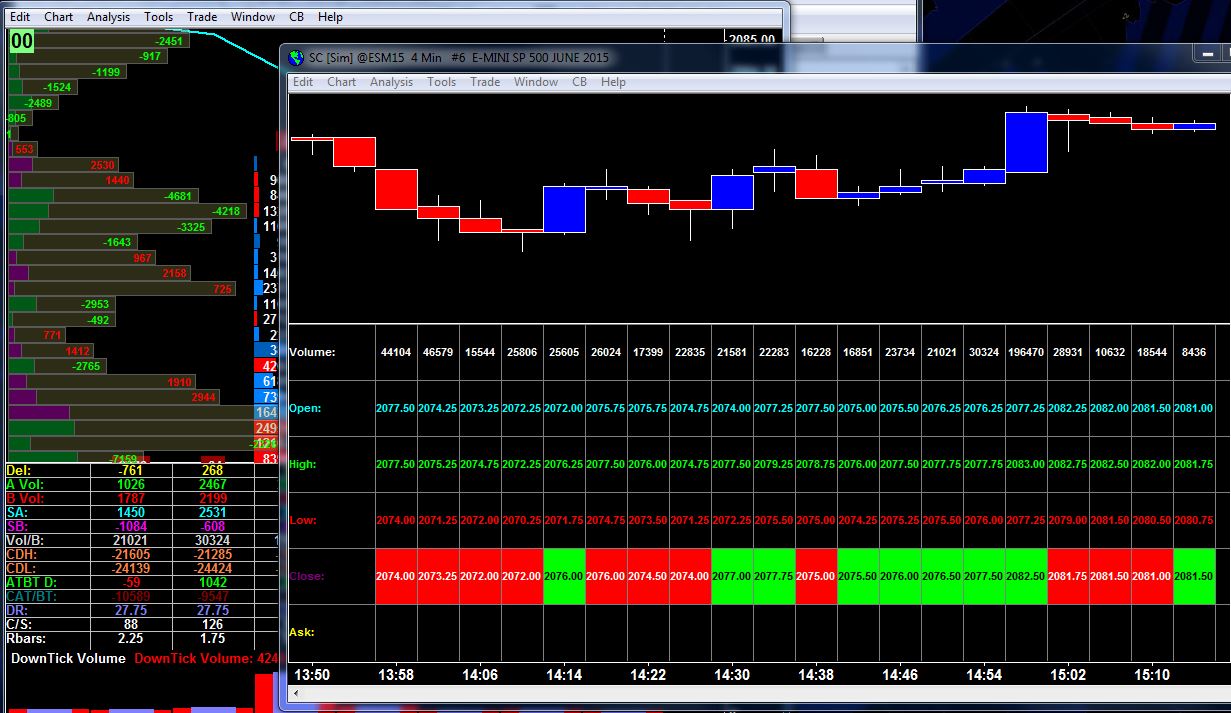Click the white DownTick Volume label
The image size is (1231, 713).
click(x=68, y=658)
